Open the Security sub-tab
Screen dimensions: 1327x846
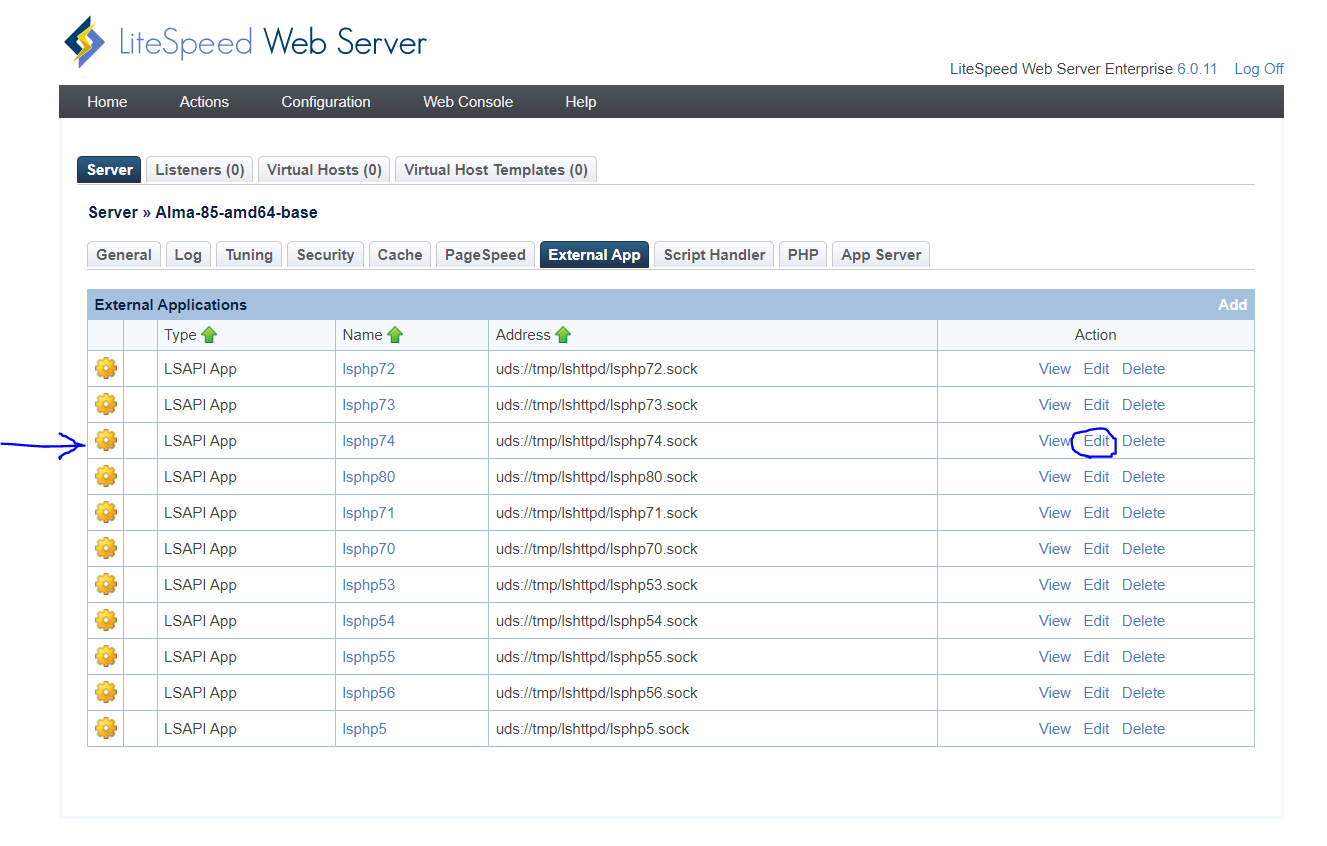click(x=326, y=255)
